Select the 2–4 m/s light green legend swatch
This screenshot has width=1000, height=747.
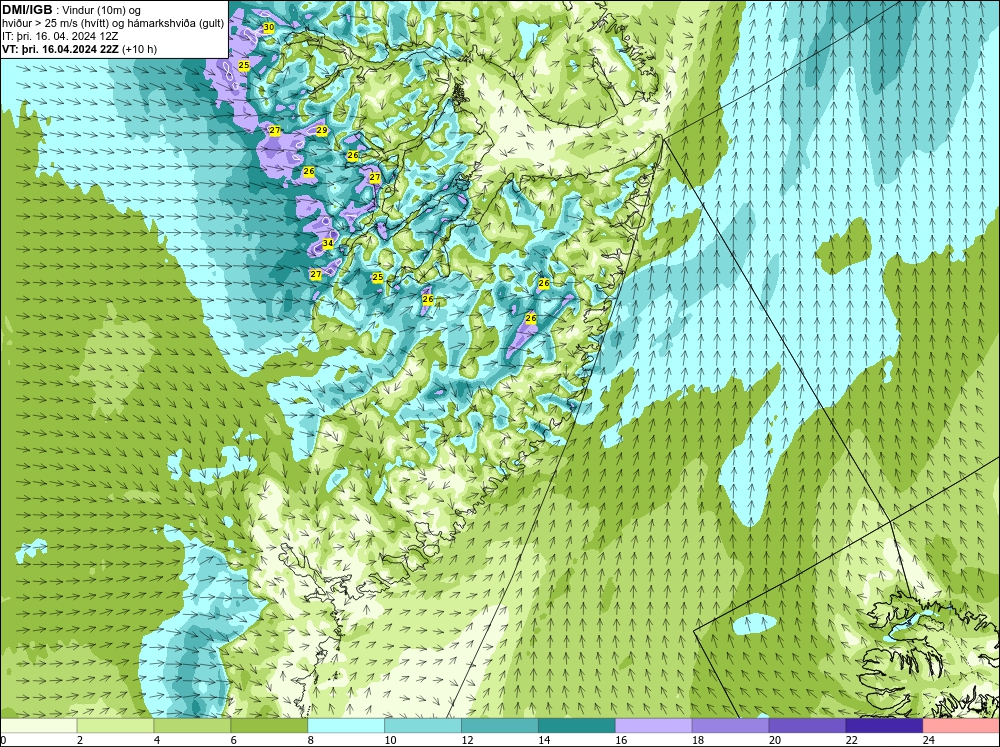(x=115, y=725)
